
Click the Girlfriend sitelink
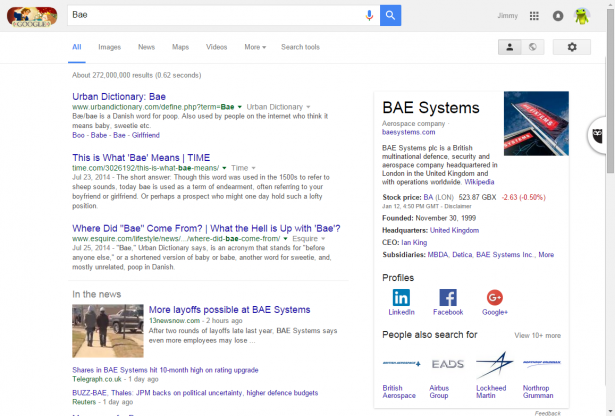[146, 135]
